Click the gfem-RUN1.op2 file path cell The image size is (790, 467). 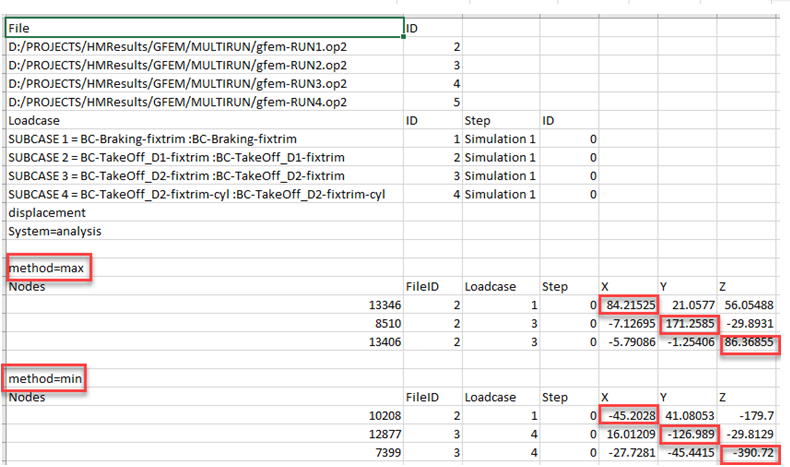click(x=204, y=47)
